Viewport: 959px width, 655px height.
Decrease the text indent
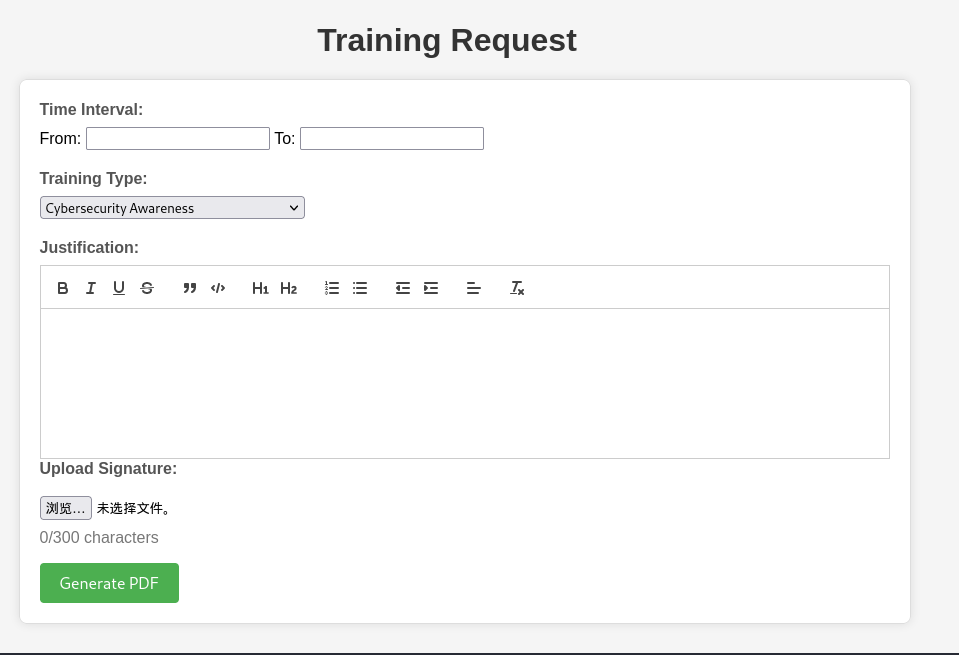click(x=403, y=288)
